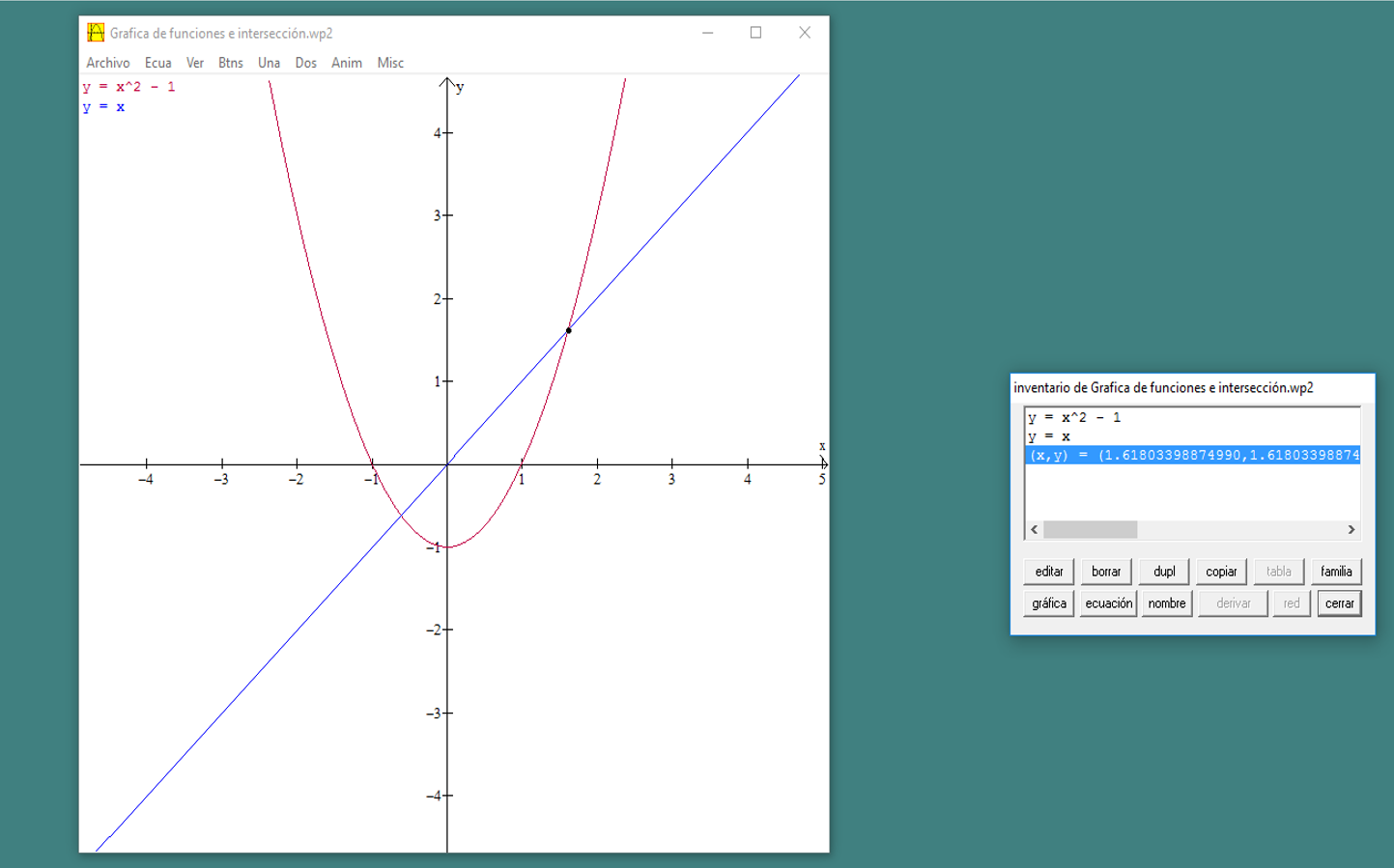The image size is (1394, 868).
Task: Click the Winplot application icon in the title bar
Action: pos(95,32)
